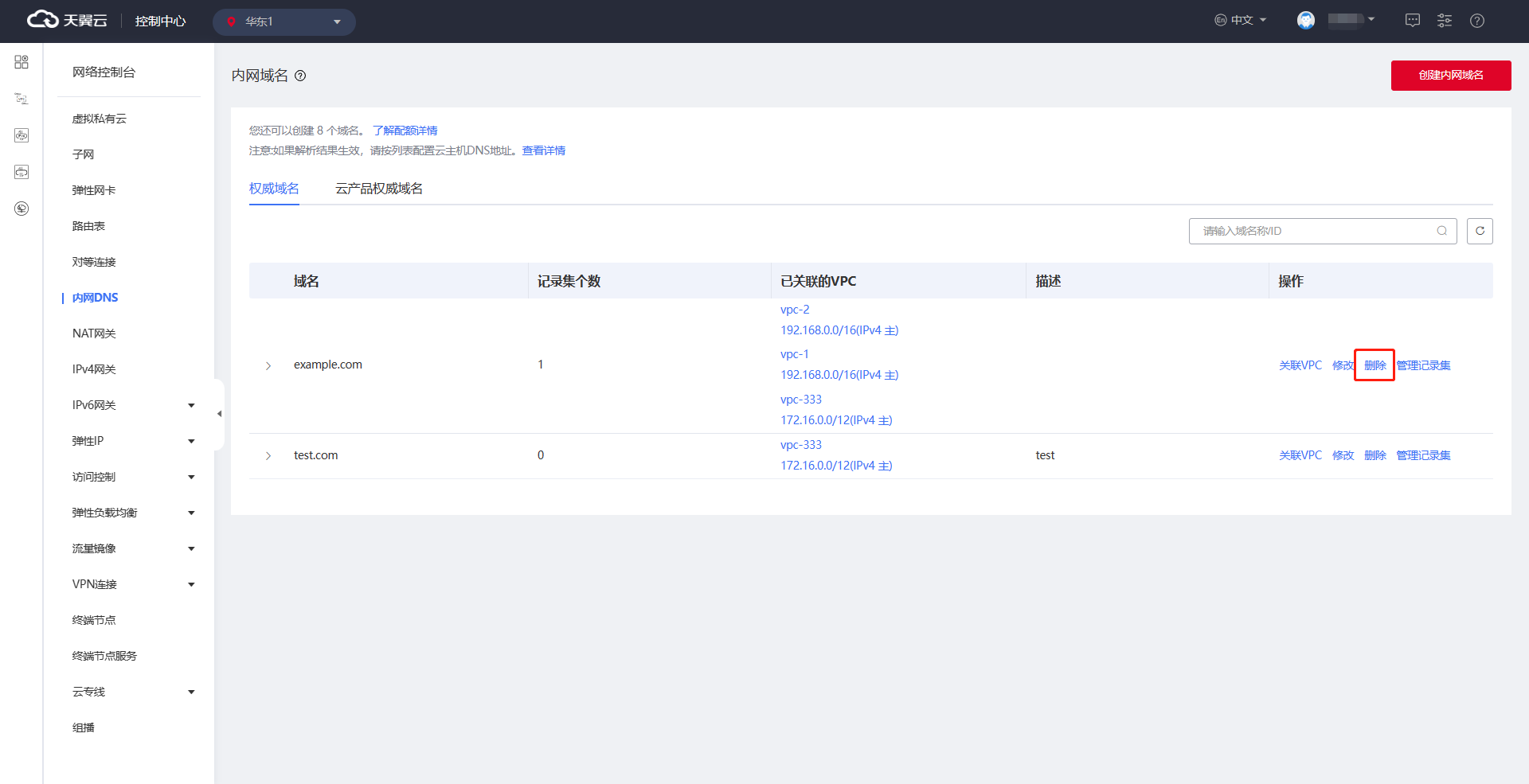Switch to 云产品权威域名 tab
The width and height of the screenshot is (1529, 784).
[379, 189]
